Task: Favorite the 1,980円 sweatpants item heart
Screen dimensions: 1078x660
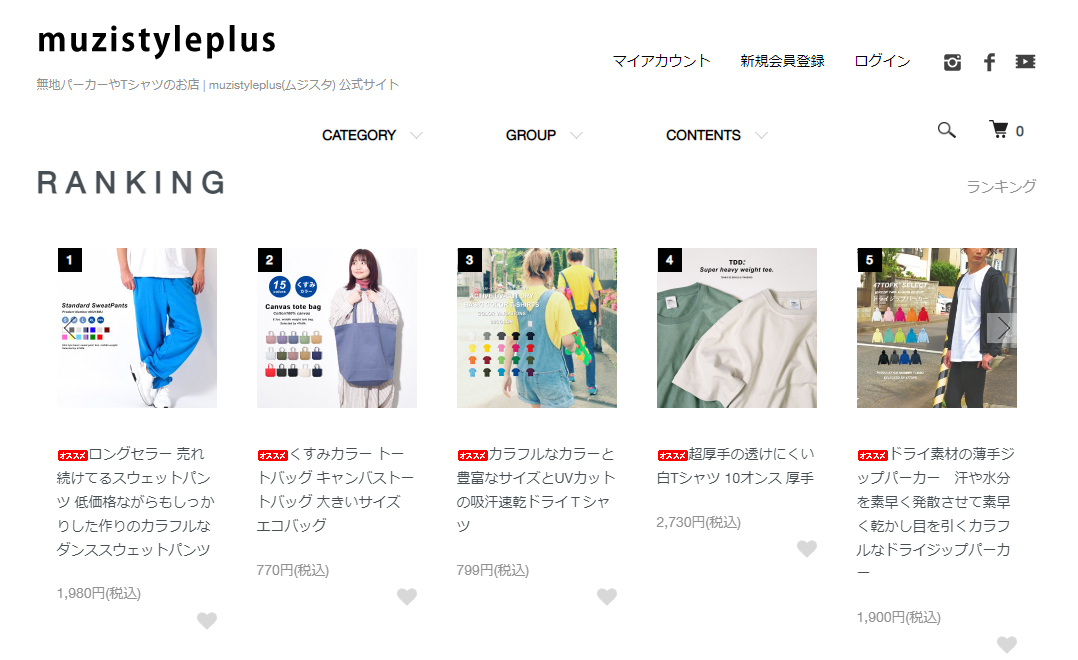Action: coord(207,620)
